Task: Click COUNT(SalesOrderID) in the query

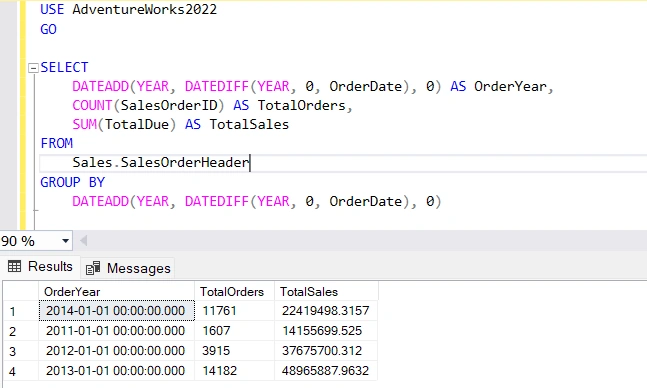Action: coord(148,106)
